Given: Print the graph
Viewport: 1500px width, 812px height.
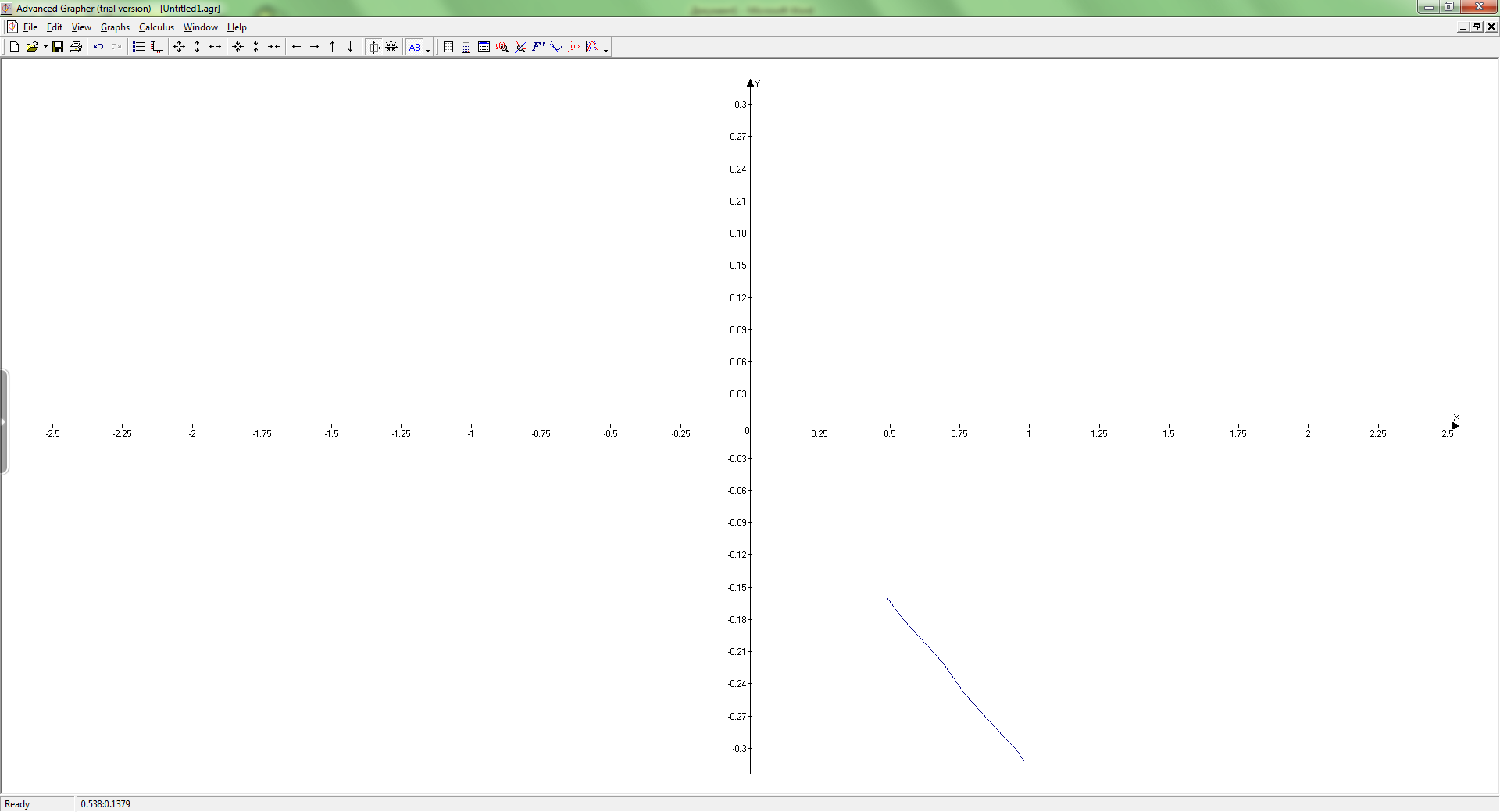Looking at the screenshot, I should 76,47.
